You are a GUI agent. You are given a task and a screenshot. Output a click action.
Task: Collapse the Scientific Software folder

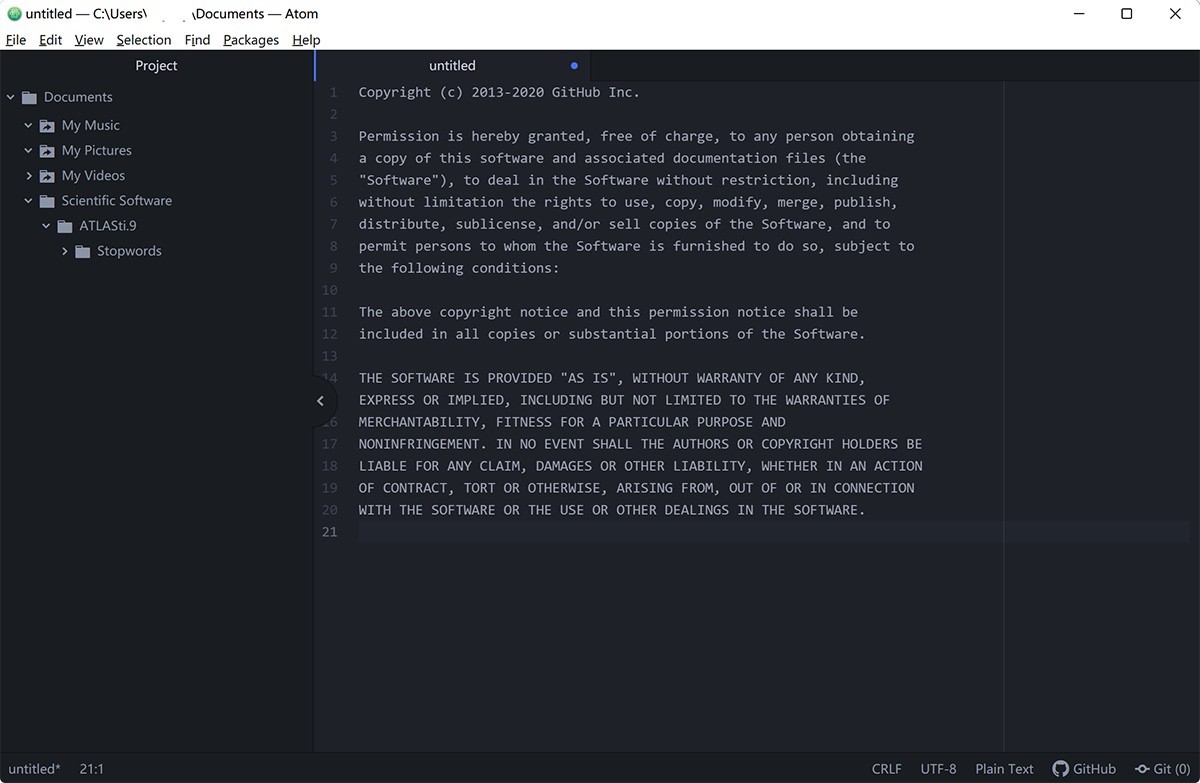pos(28,200)
